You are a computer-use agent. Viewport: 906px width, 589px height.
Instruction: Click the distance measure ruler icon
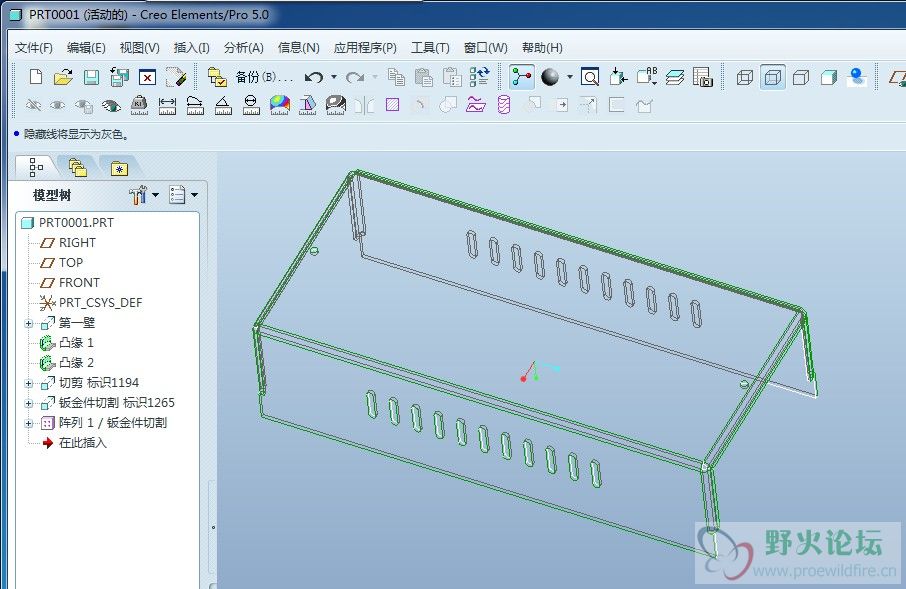pos(167,105)
